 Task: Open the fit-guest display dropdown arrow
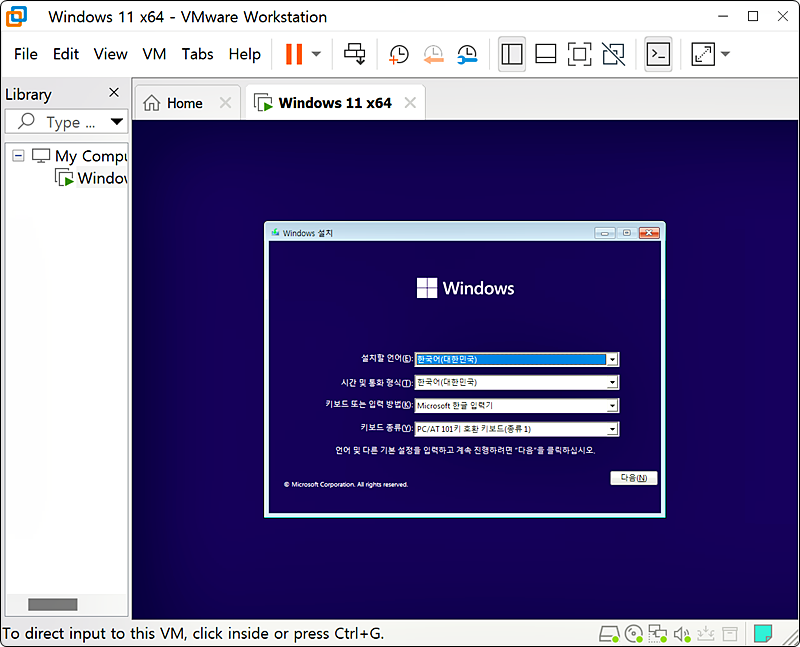coord(723,54)
